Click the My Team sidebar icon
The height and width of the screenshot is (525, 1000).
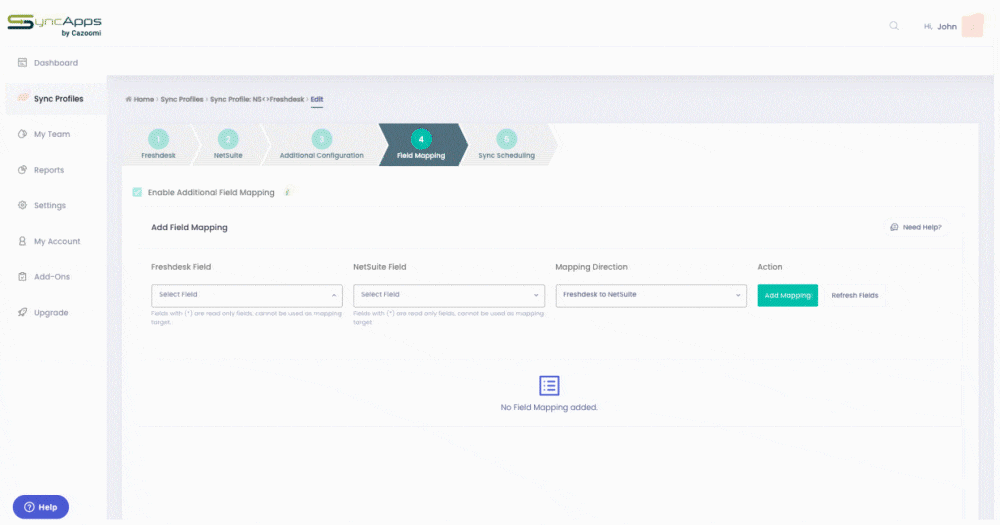coord(22,134)
